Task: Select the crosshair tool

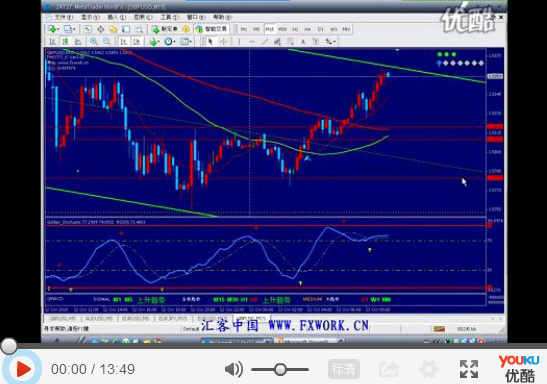Action: point(223,42)
